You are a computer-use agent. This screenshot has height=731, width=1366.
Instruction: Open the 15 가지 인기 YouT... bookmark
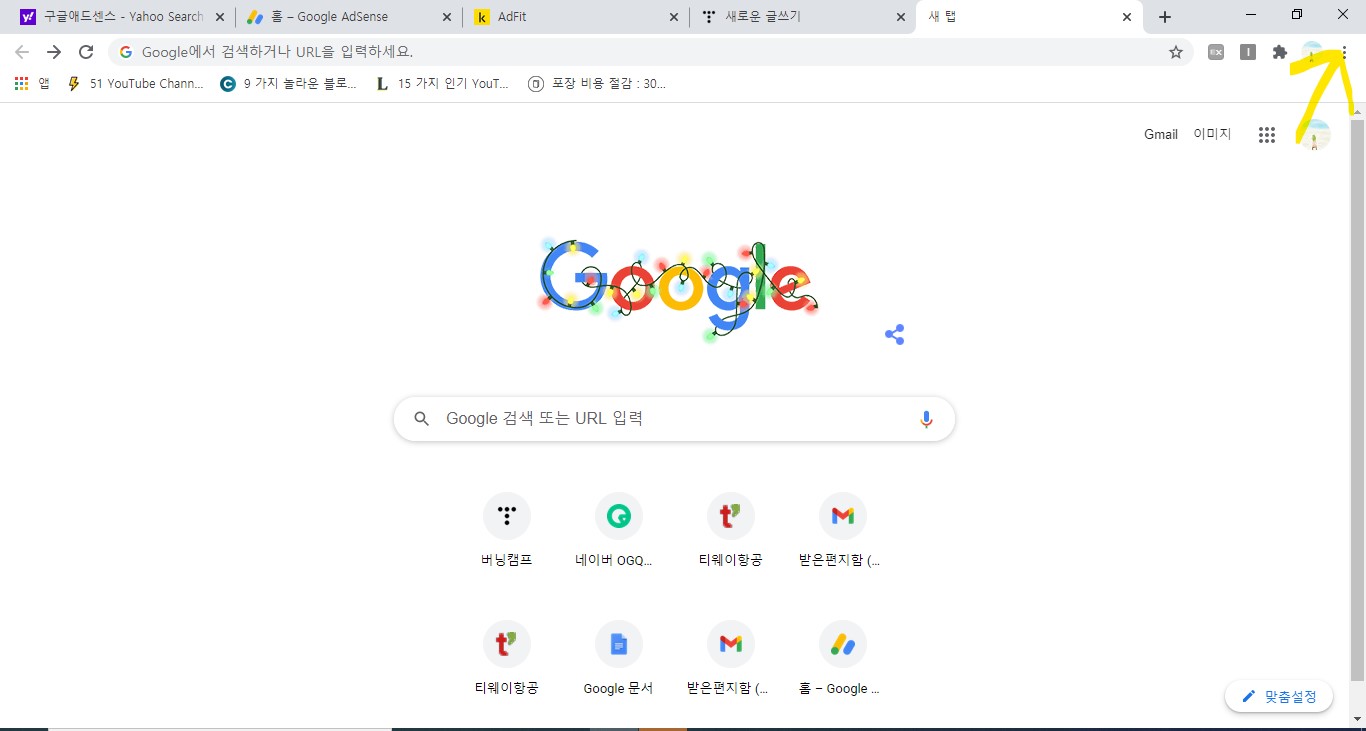tap(442, 84)
